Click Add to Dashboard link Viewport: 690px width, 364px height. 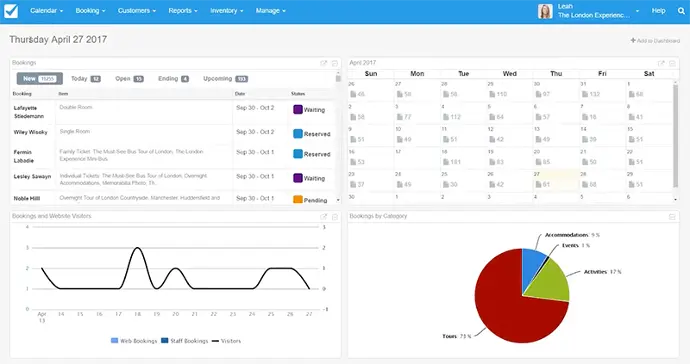tap(655, 40)
